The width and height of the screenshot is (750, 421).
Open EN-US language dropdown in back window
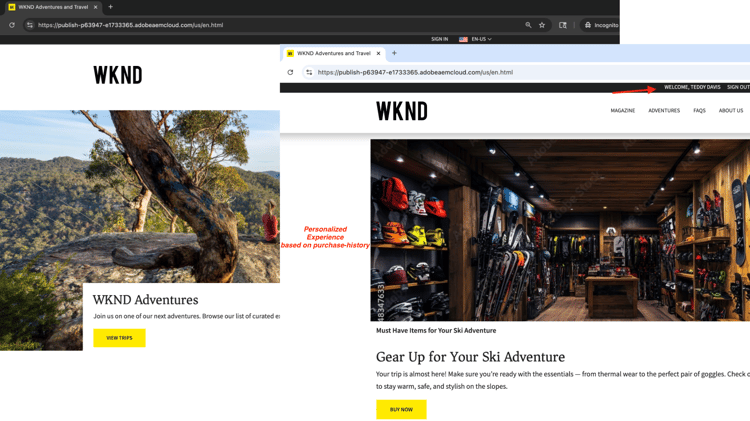coord(481,39)
